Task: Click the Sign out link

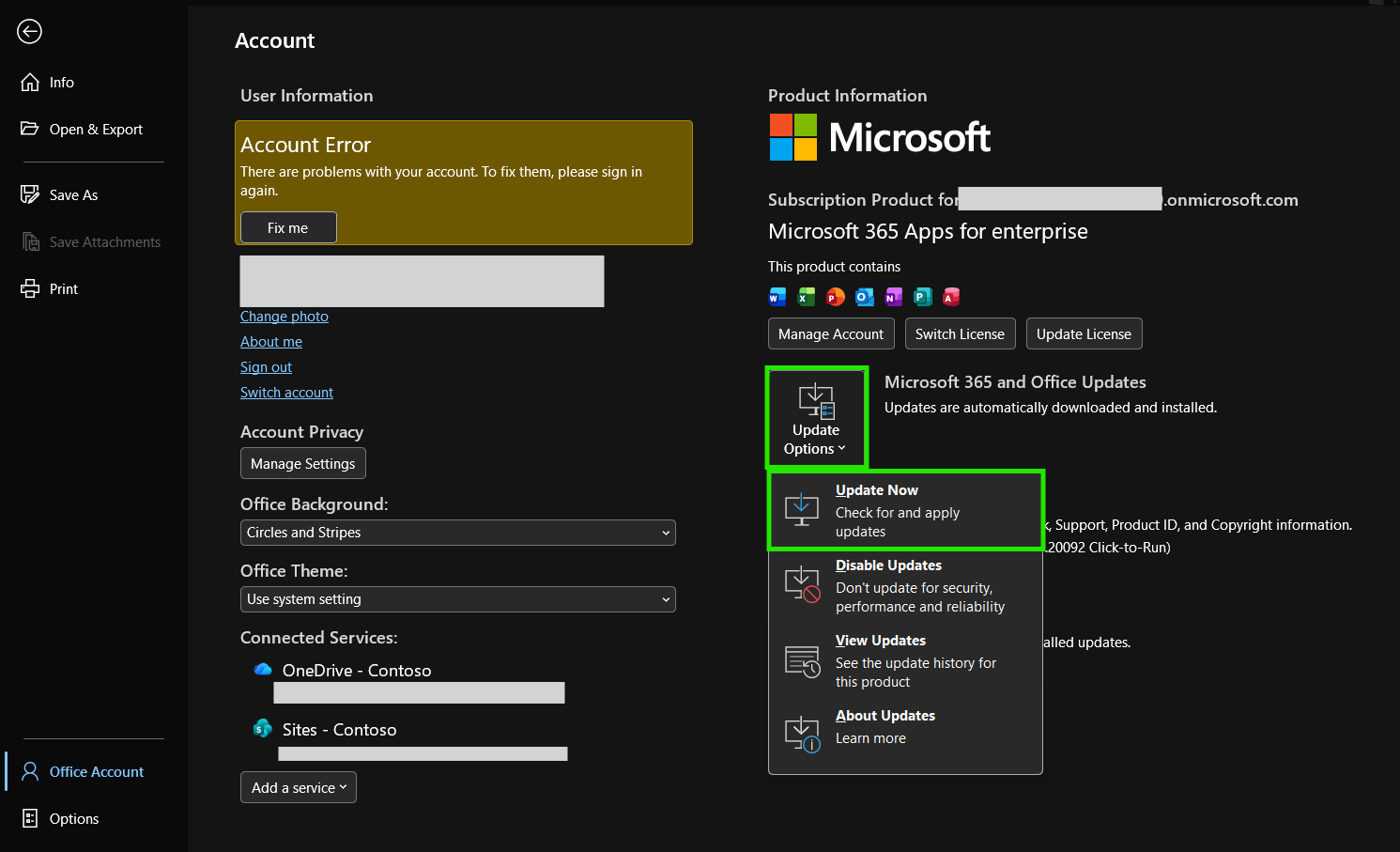Action: [x=266, y=367]
